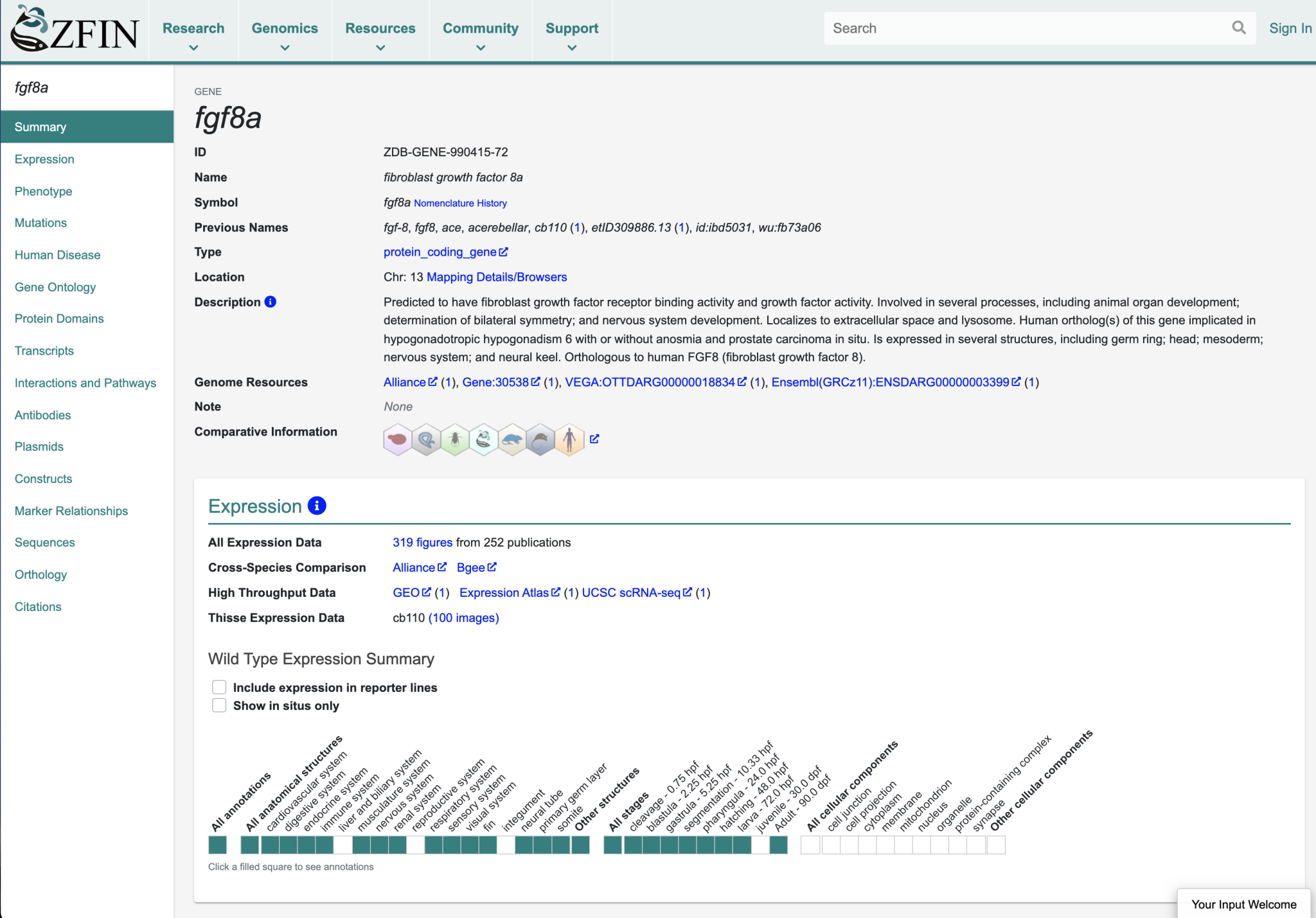Click the human comparative species icon

(569, 439)
